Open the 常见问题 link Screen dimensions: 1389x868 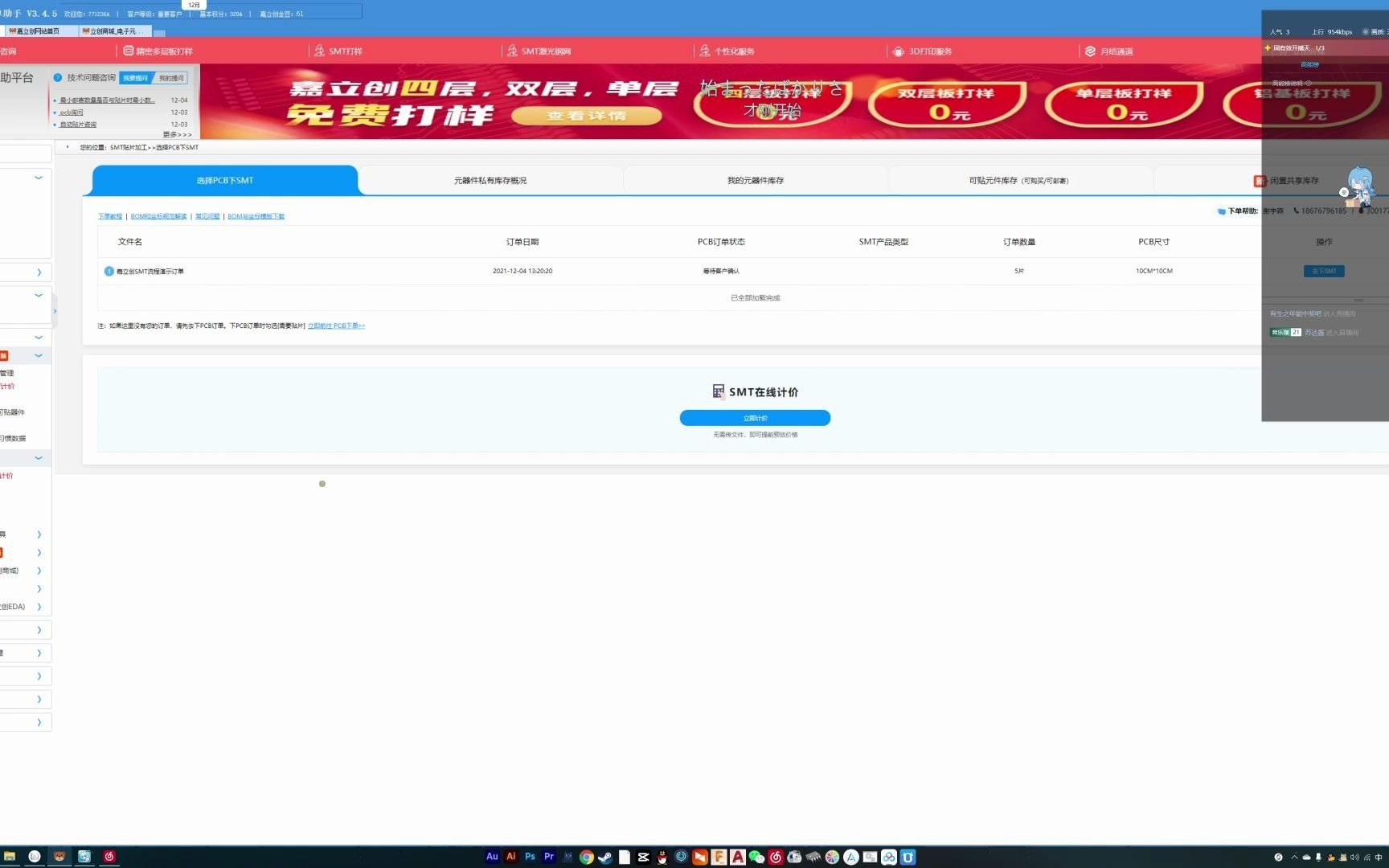coord(207,216)
